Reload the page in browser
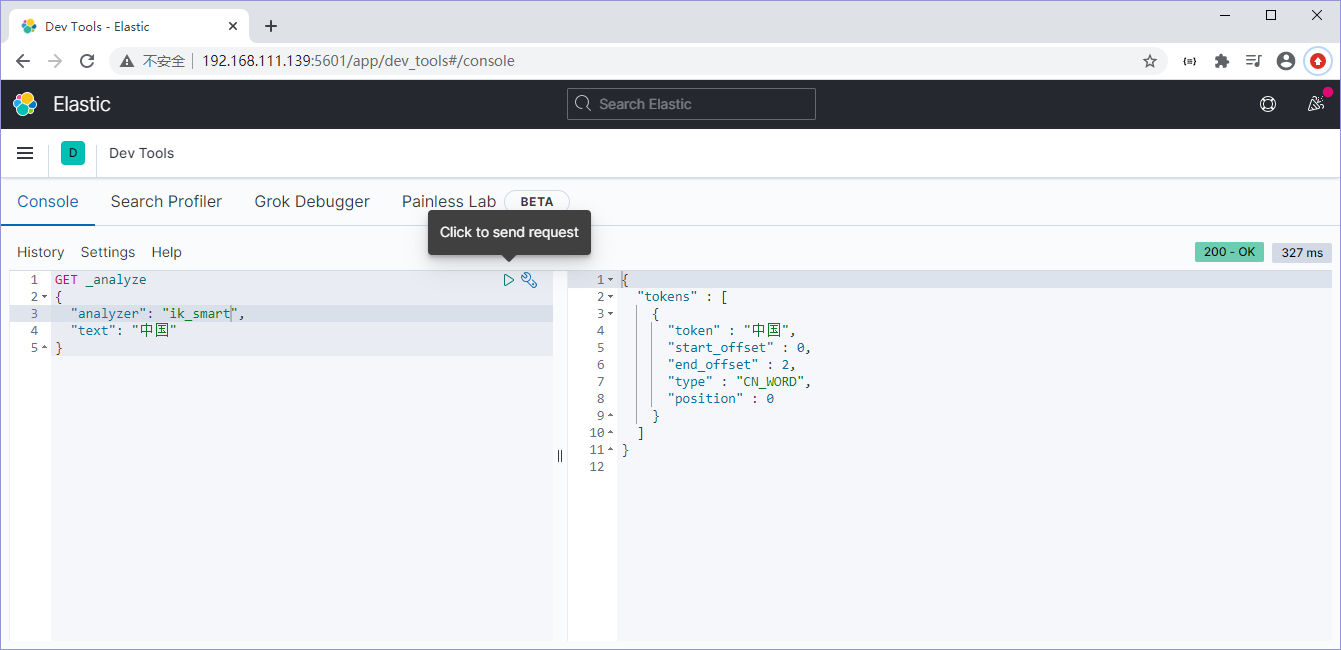This screenshot has height=650, width=1341. (87, 61)
